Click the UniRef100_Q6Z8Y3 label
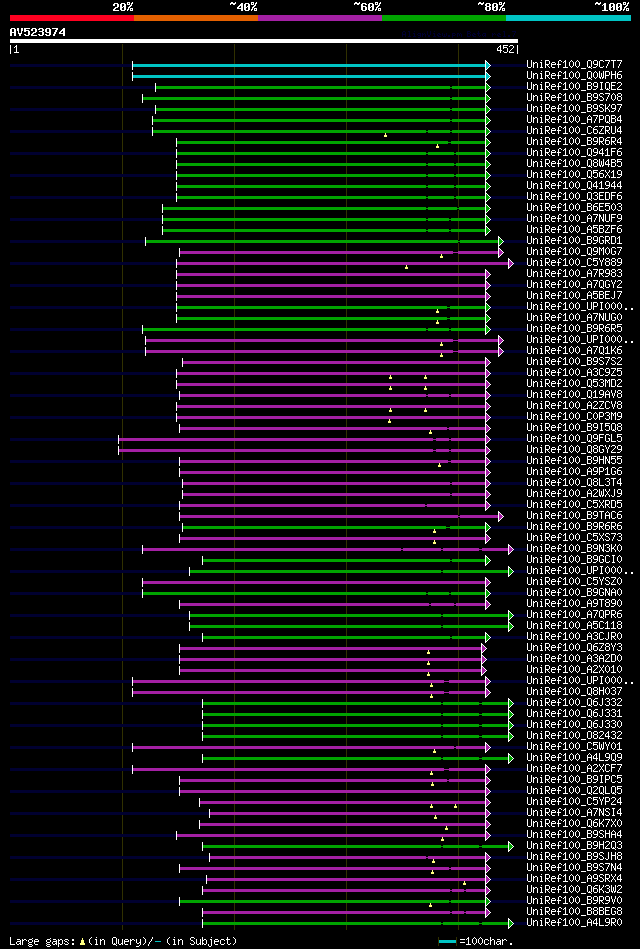 tap(574, 648)
